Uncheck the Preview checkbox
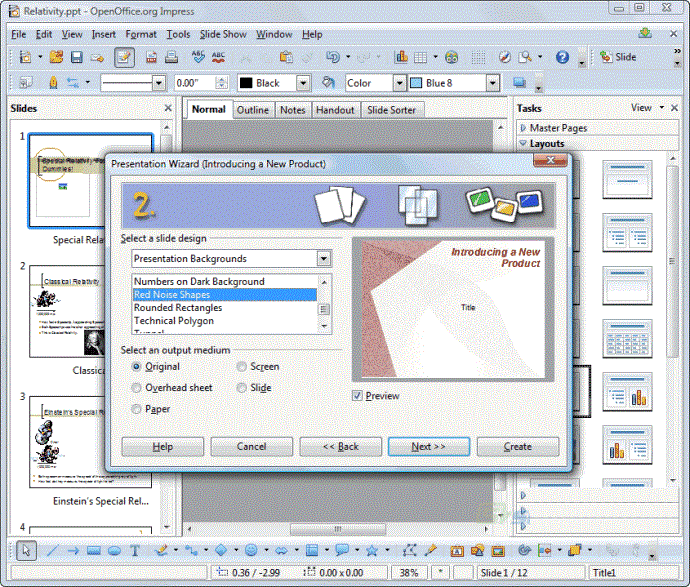 pyautogui.click(x=358, y=396)
